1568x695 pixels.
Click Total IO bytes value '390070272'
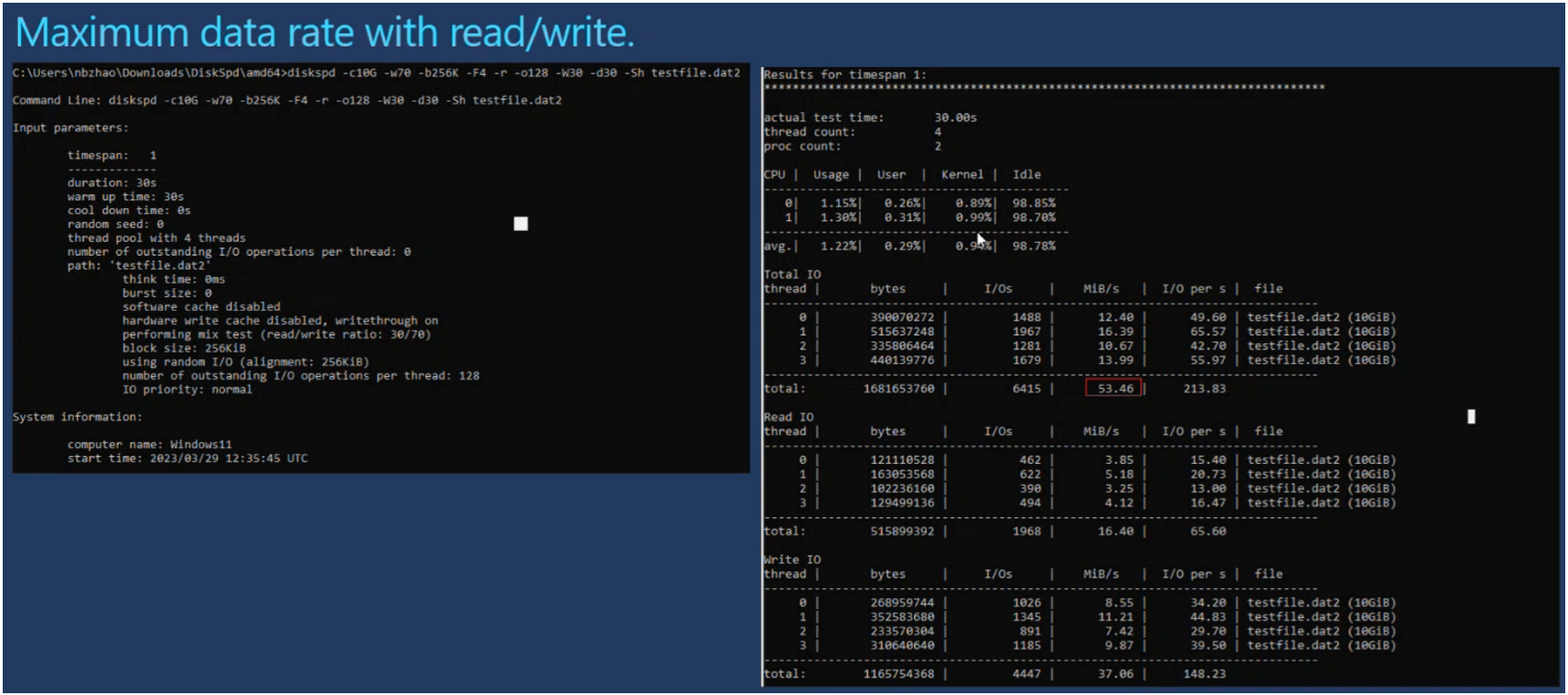coord(902,317)
